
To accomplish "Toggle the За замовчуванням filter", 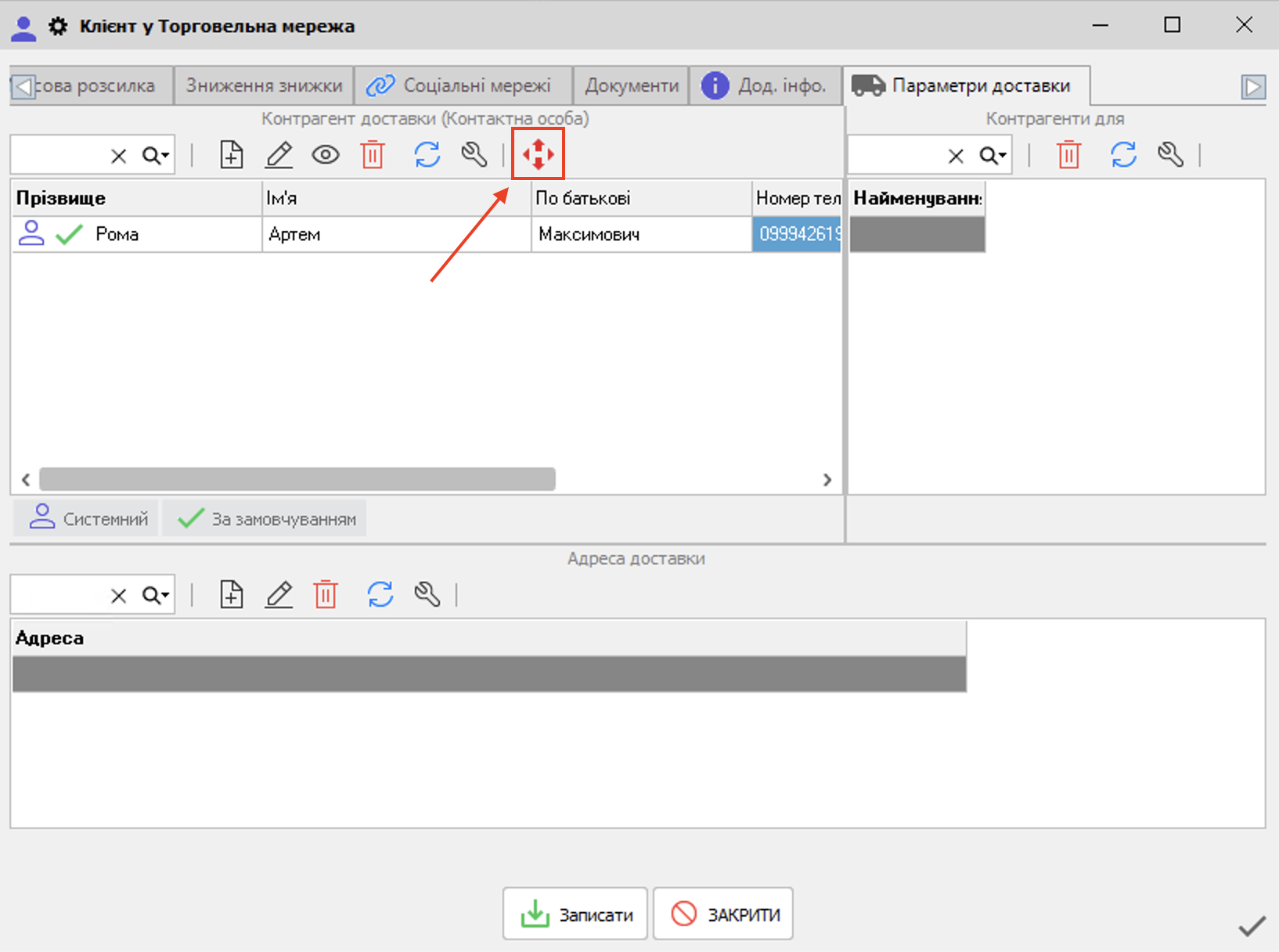I will pos(265,518).
